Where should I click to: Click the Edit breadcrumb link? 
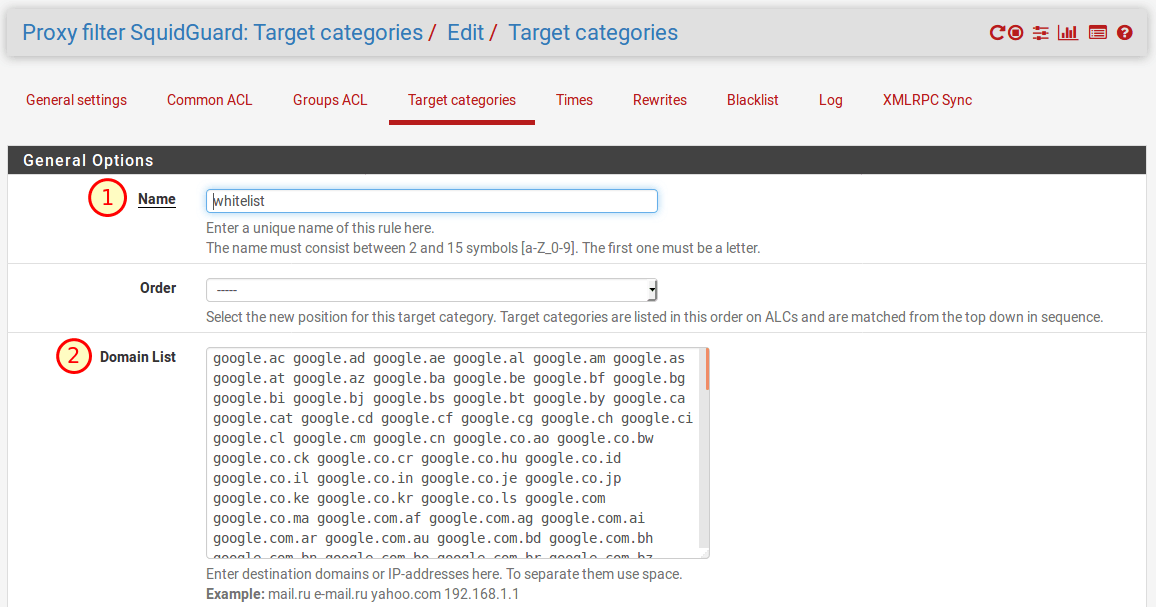tap(465, 33)
